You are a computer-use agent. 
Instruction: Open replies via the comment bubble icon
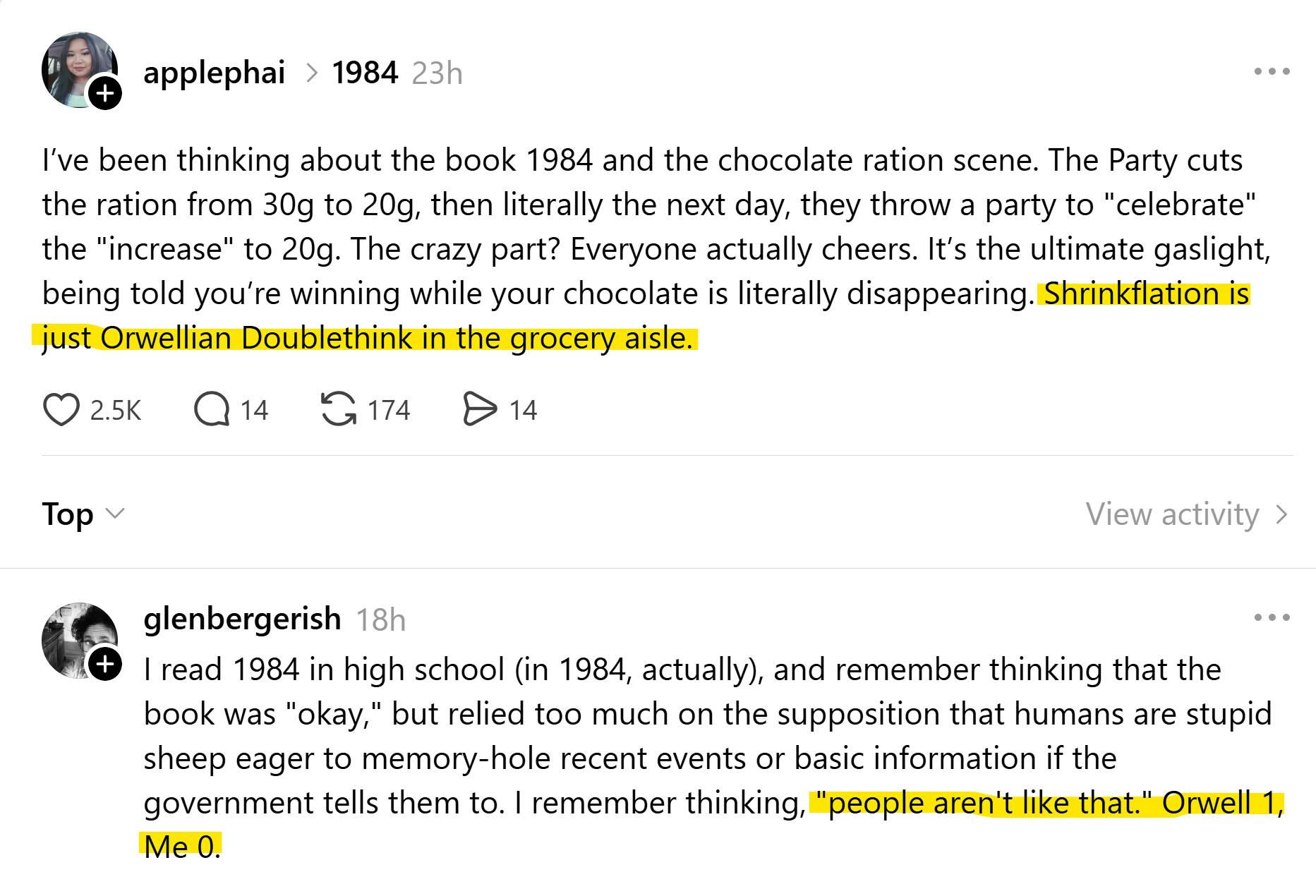pos(211,410)
